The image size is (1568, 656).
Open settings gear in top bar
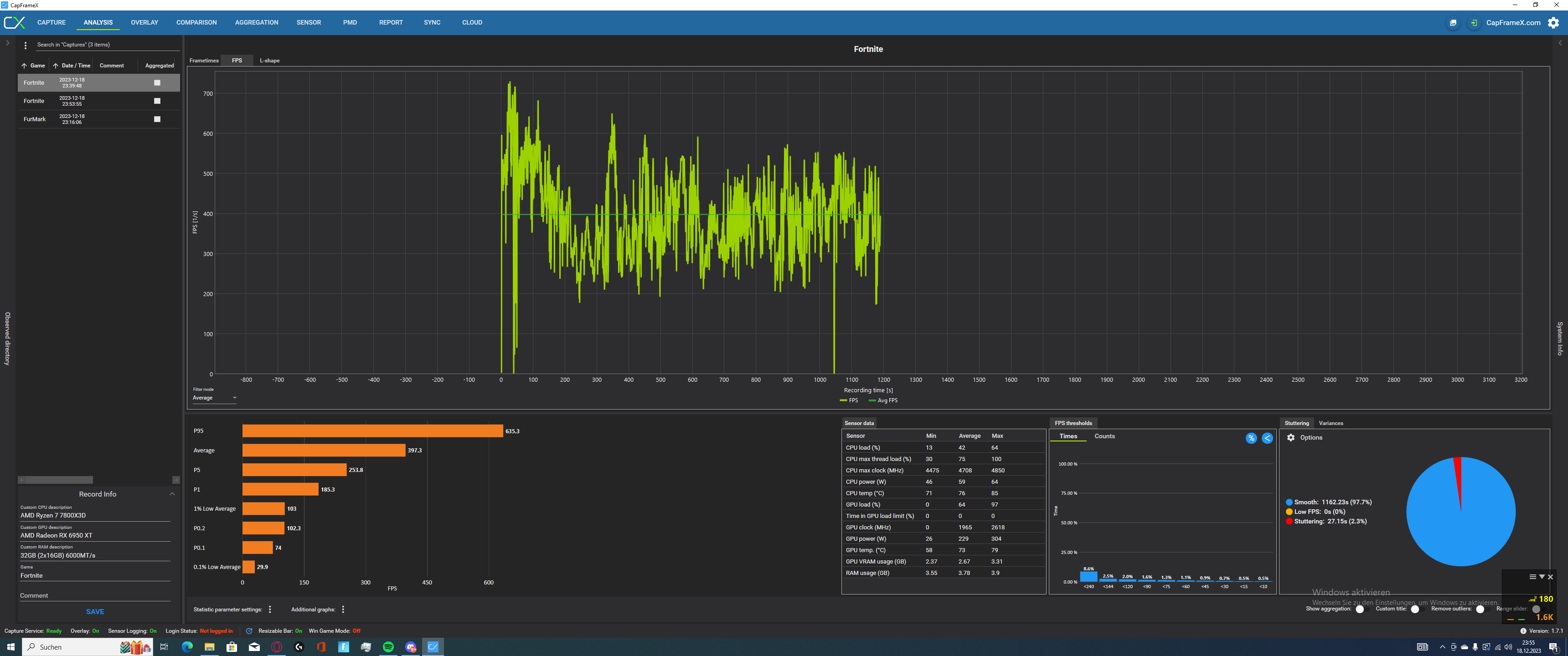[1553, 22]
